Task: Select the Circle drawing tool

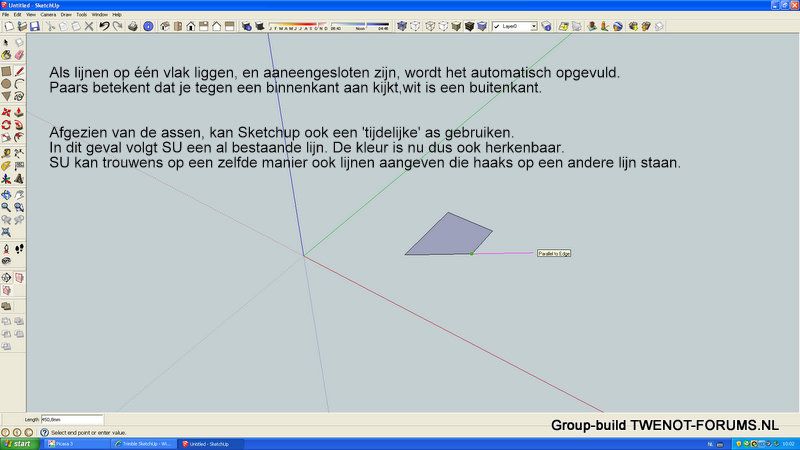Action: coord(6,84)
